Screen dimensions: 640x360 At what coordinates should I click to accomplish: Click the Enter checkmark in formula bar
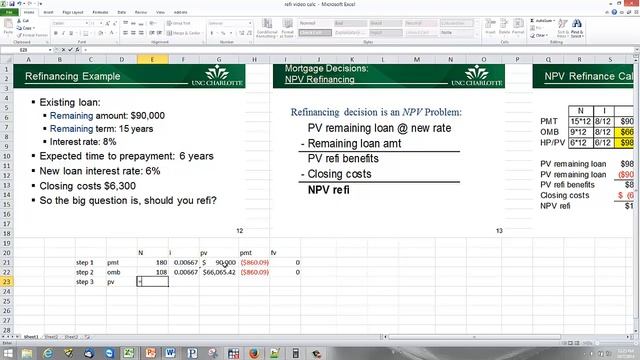[70, 50]
